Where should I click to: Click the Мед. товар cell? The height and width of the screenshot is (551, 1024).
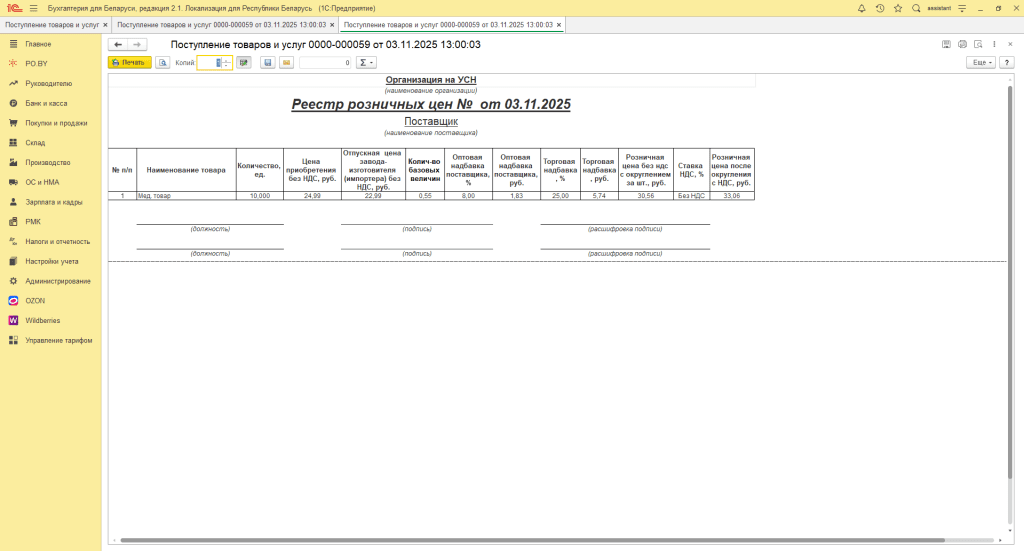pos(186,196)
